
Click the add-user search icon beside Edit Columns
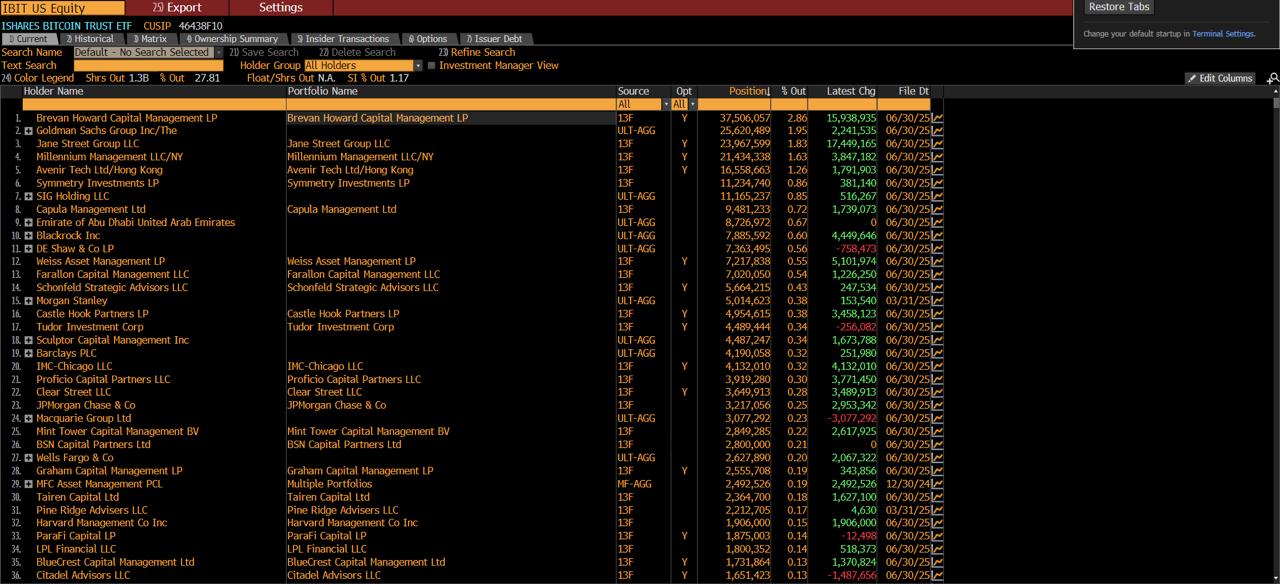click(1272, 78)
